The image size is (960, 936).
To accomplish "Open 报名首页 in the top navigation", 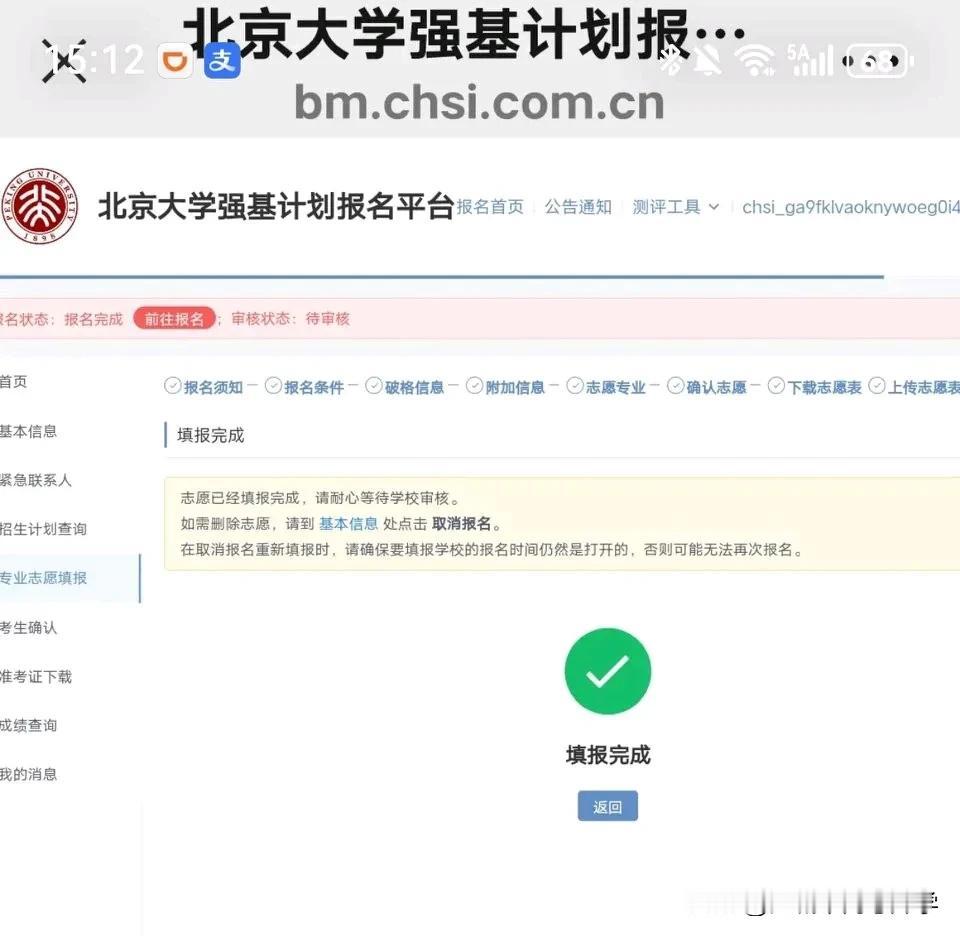I will click(490, 207).
